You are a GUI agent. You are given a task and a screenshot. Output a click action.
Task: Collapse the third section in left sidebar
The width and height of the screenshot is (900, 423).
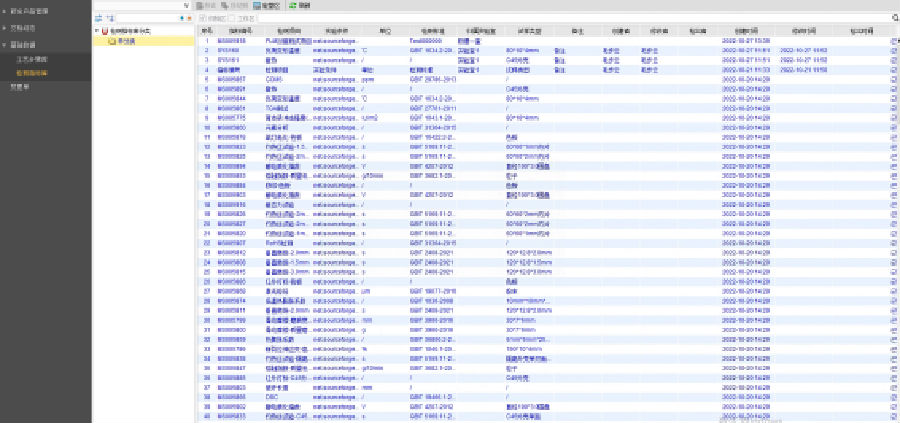tap(5, 44)
